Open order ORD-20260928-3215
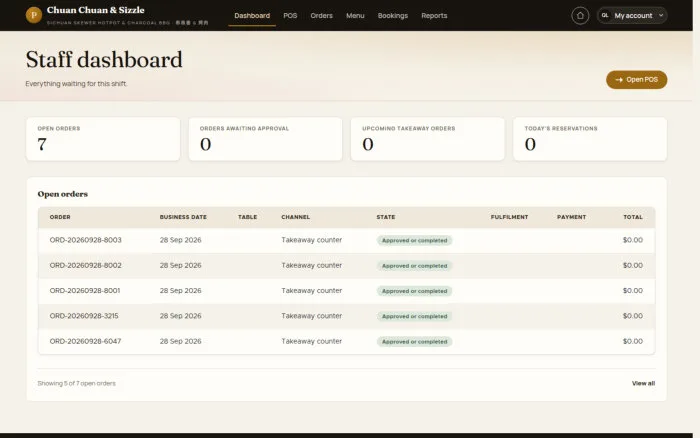The image size is (700, 438). click(84, 316)
